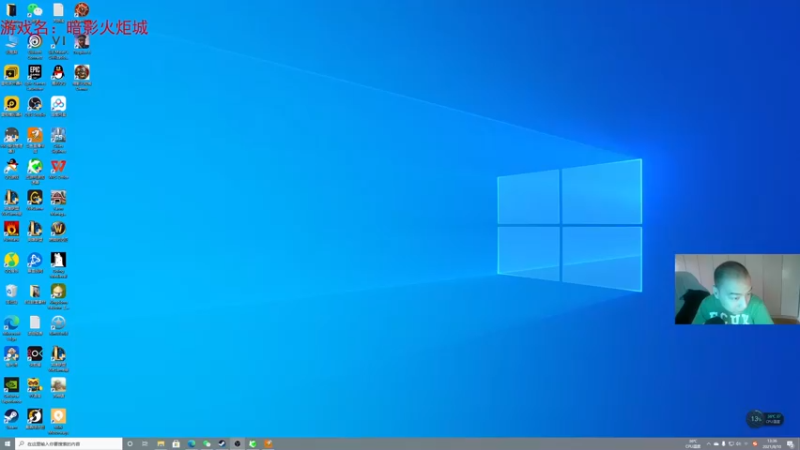Screen dimensions: 800x450
Task: Select the black-and-white Galaxy game icon
Action: [58, 260]
